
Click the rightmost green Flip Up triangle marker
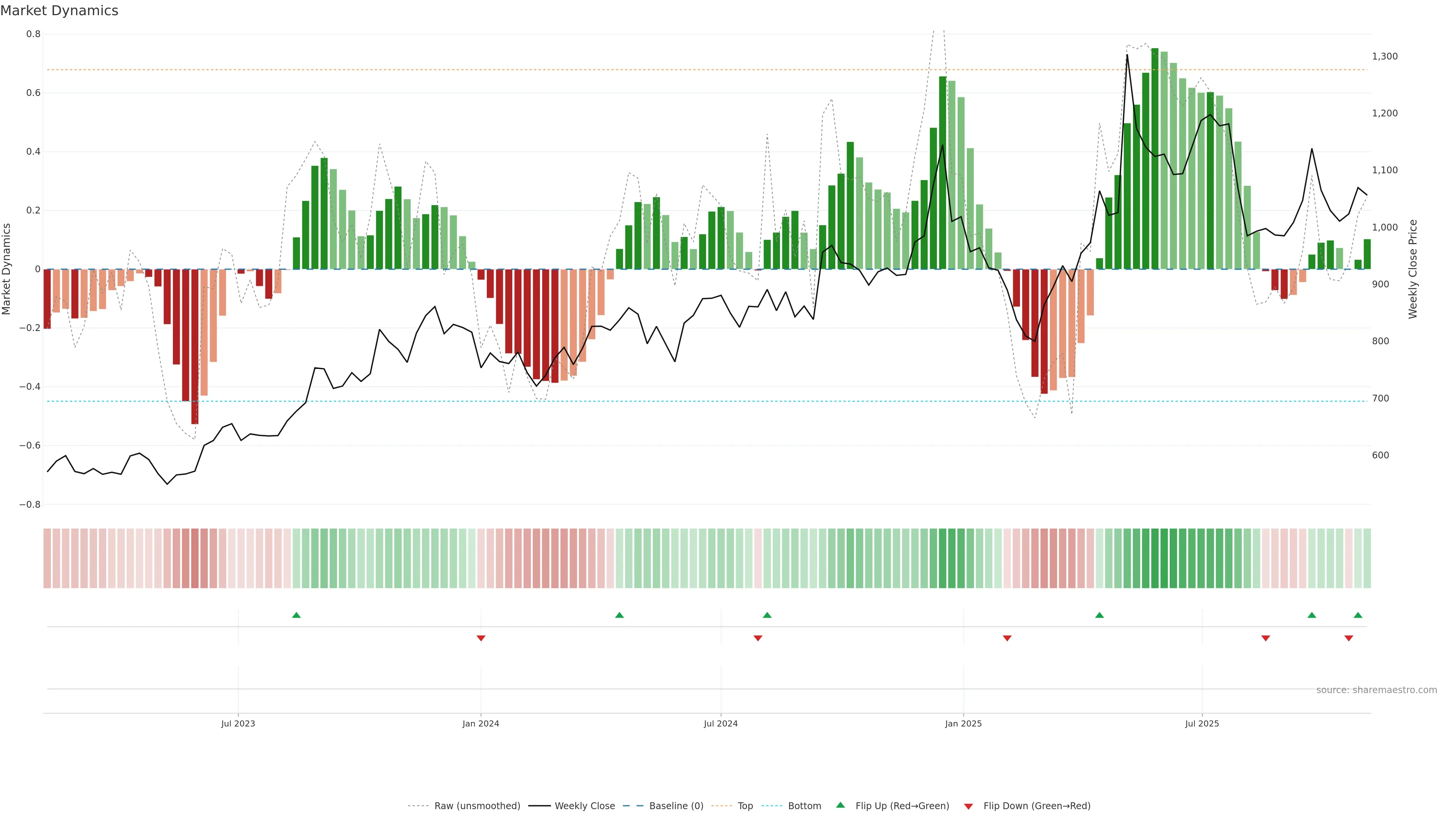[x=1358, y=615]
